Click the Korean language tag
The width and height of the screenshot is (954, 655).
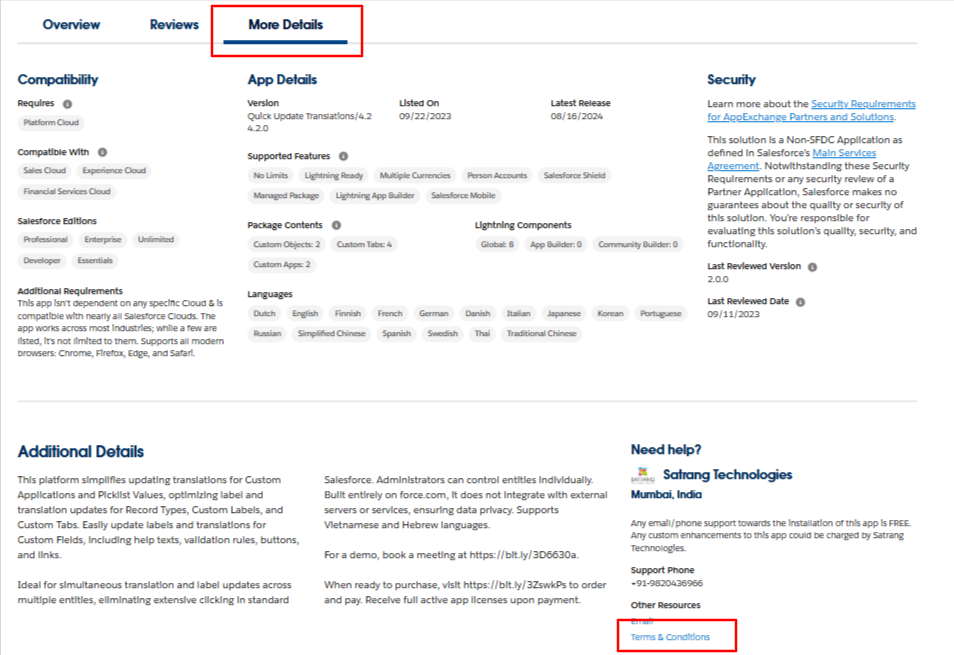(610, 313)
